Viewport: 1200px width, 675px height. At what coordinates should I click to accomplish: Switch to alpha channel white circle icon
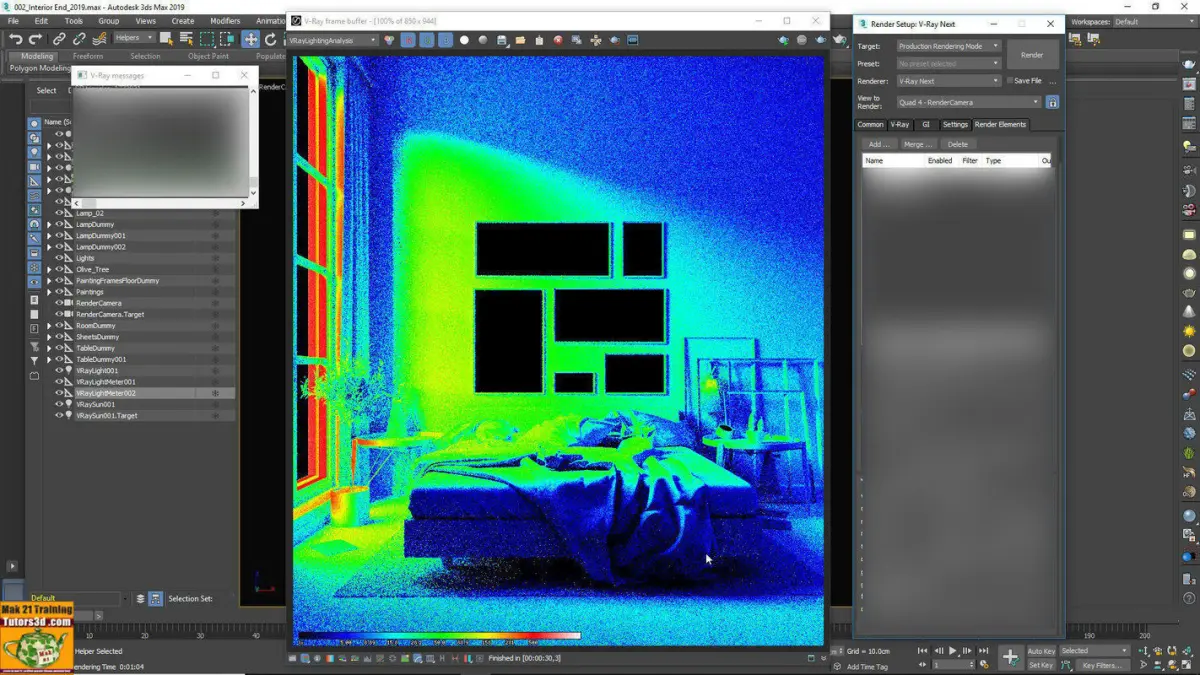click(x=464, y=40)
